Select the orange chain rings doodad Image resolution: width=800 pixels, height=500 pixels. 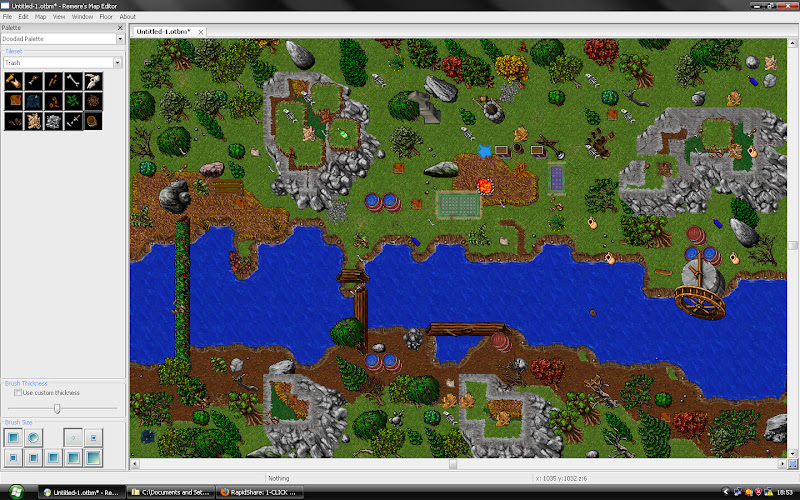click(53, 101)
